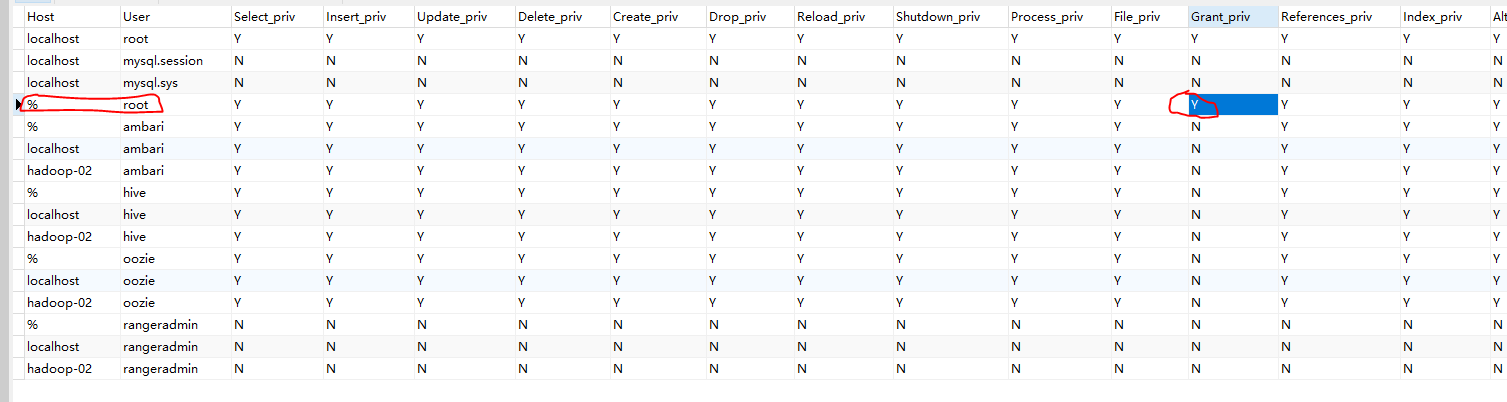Select Grant_priv N cell in % ambari row

(x=1232, y=127)
